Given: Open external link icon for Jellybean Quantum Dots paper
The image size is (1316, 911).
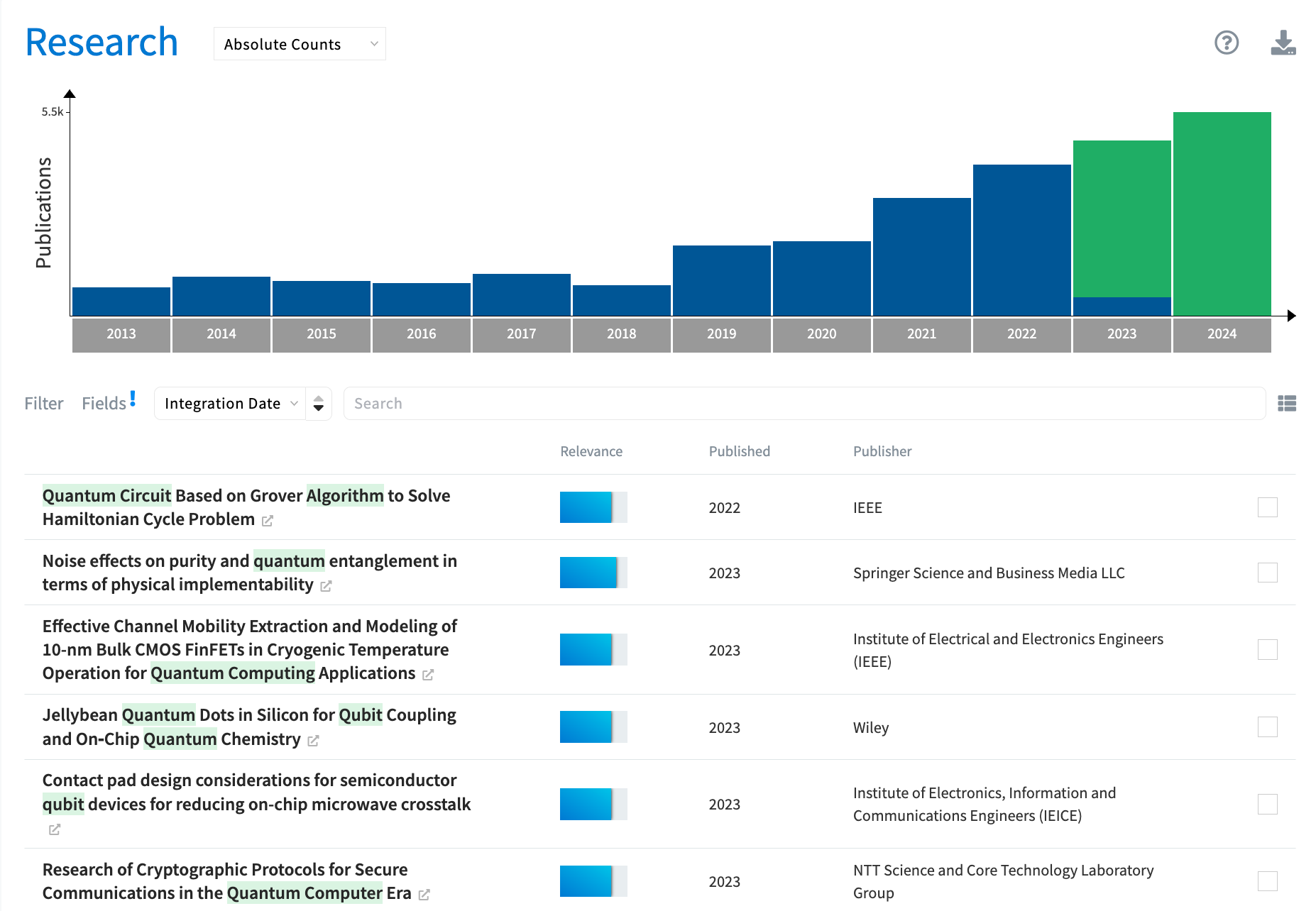Looking at the screenshot, I should tap(313, 741).
